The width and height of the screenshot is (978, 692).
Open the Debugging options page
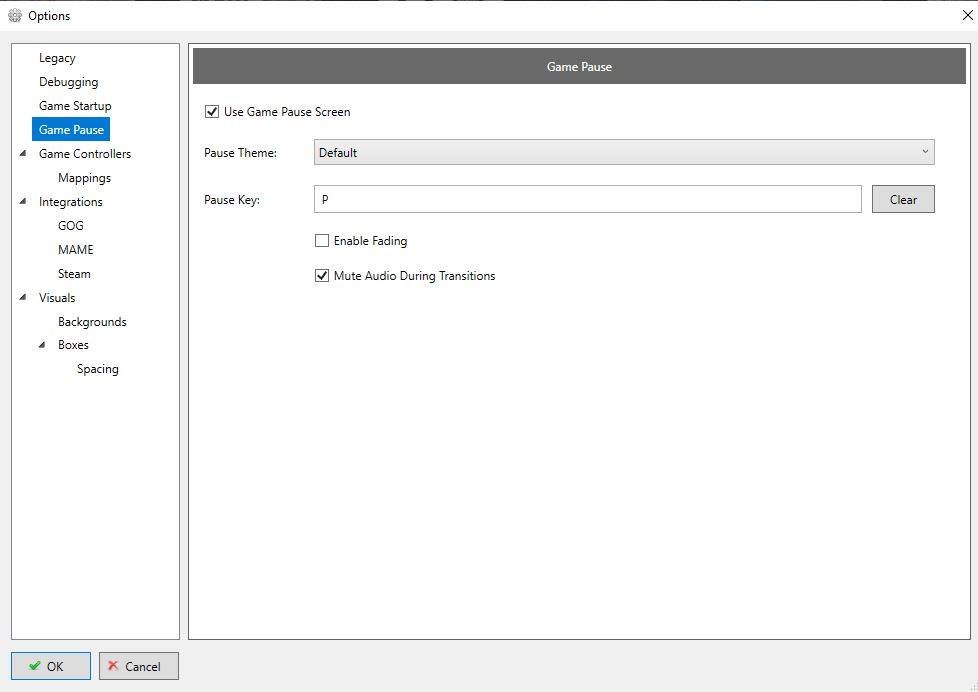(69, 82)
